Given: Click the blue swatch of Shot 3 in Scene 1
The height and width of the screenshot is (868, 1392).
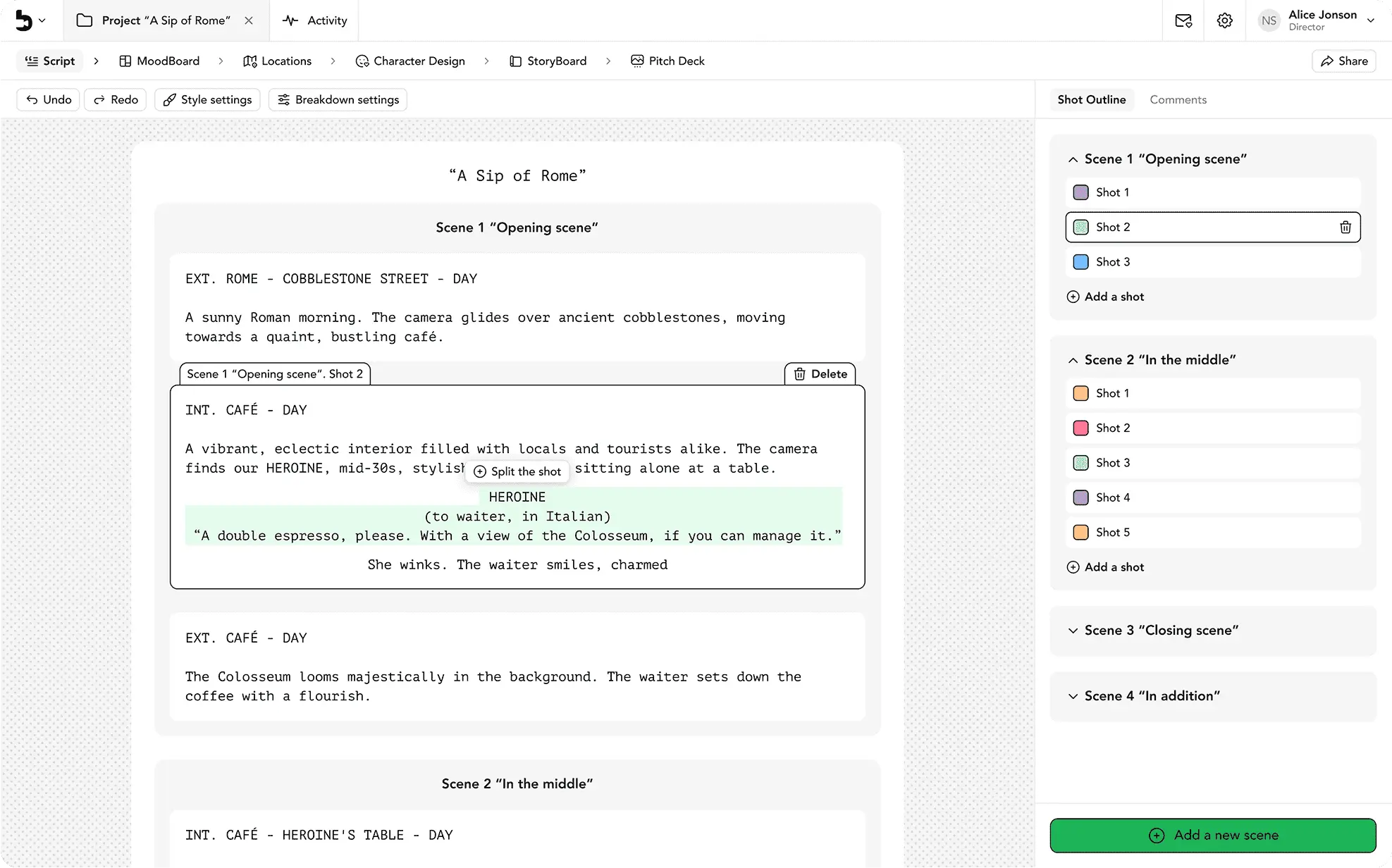Looking at the screenshot, I should (x=1080, y=262).
